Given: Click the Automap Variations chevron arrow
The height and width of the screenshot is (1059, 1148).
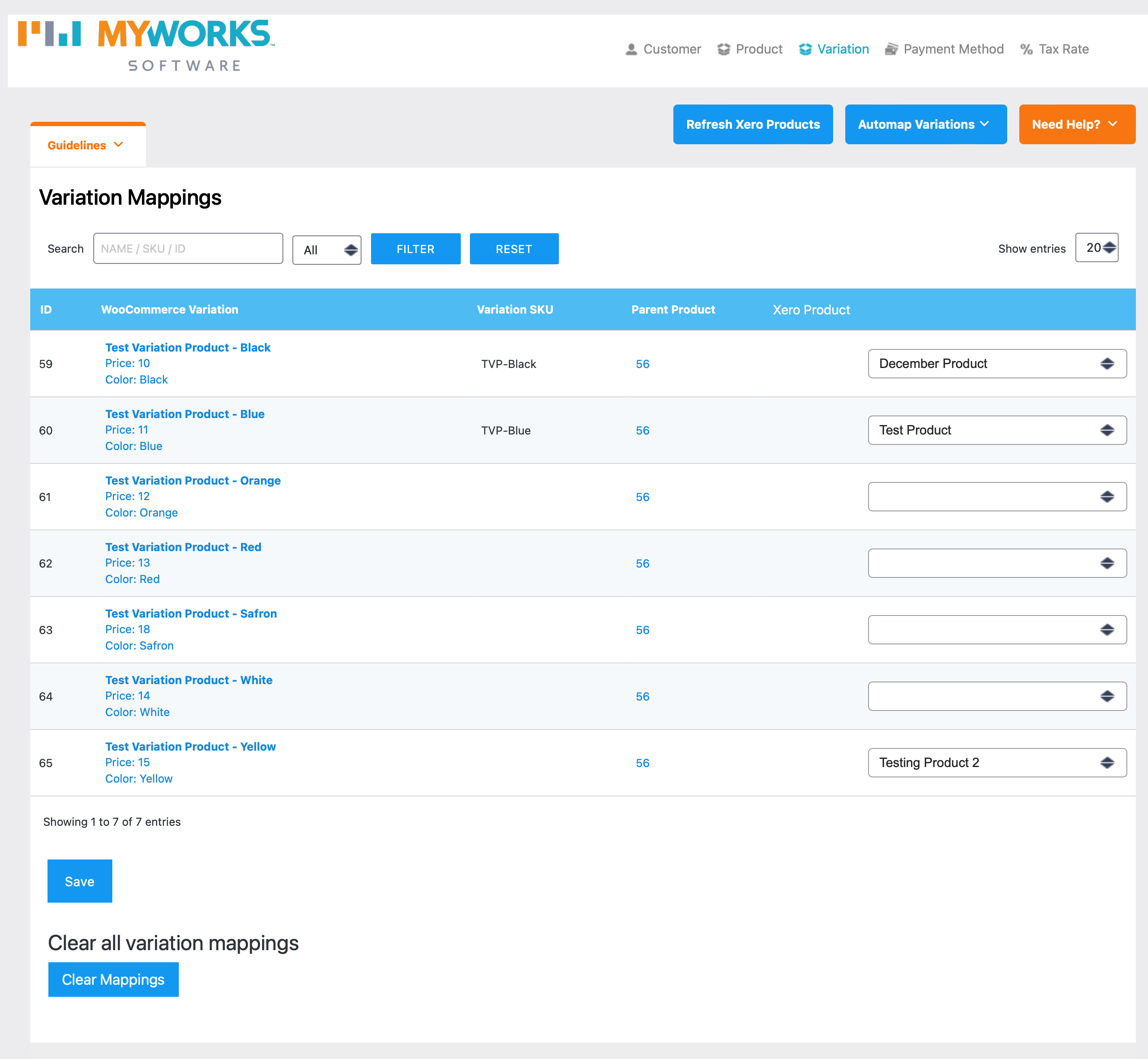Looking at the screenshot, I should click(x=984, y=124).
